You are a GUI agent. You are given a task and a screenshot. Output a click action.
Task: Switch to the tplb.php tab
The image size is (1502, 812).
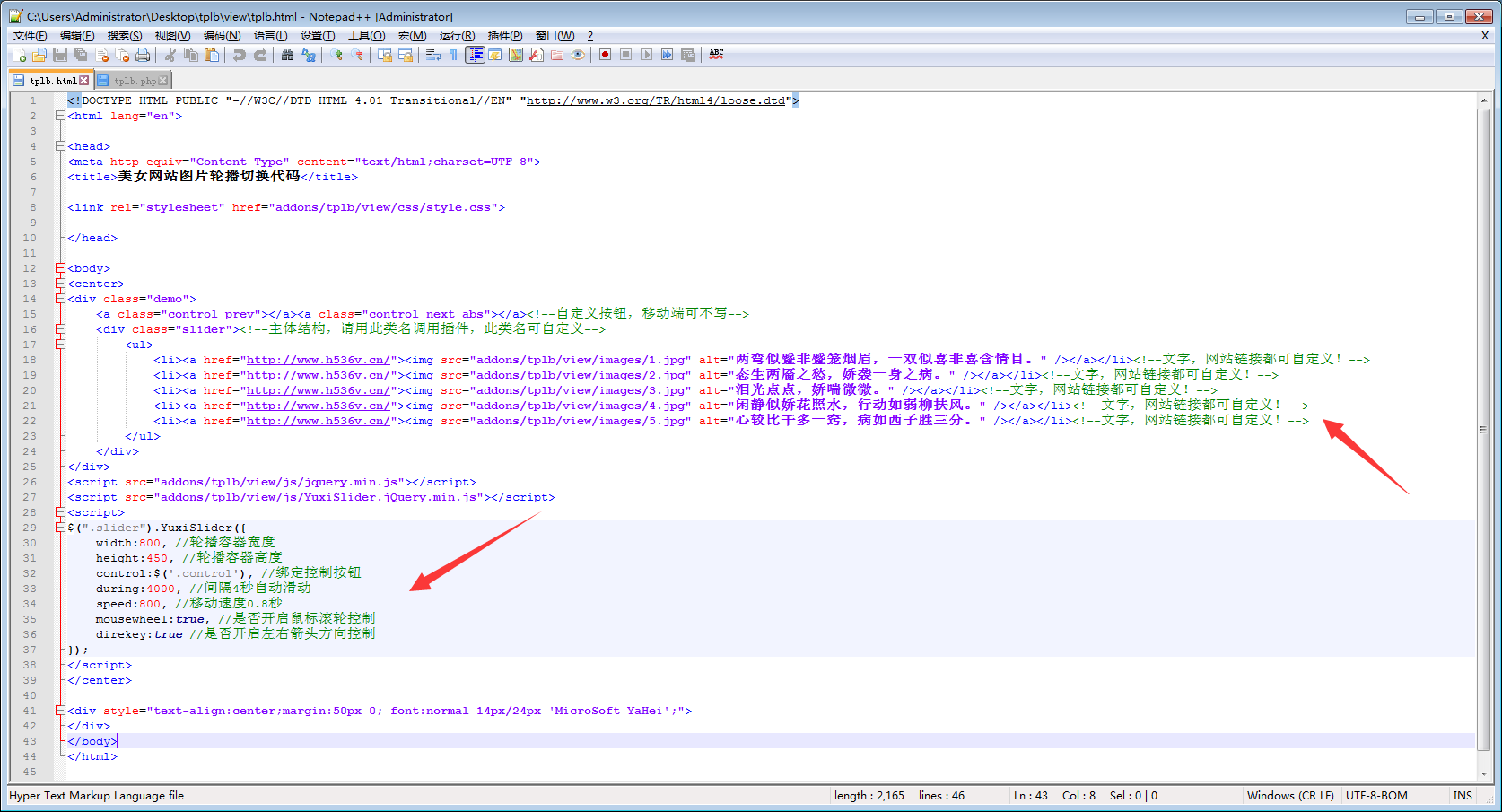(x=135, y=81)
